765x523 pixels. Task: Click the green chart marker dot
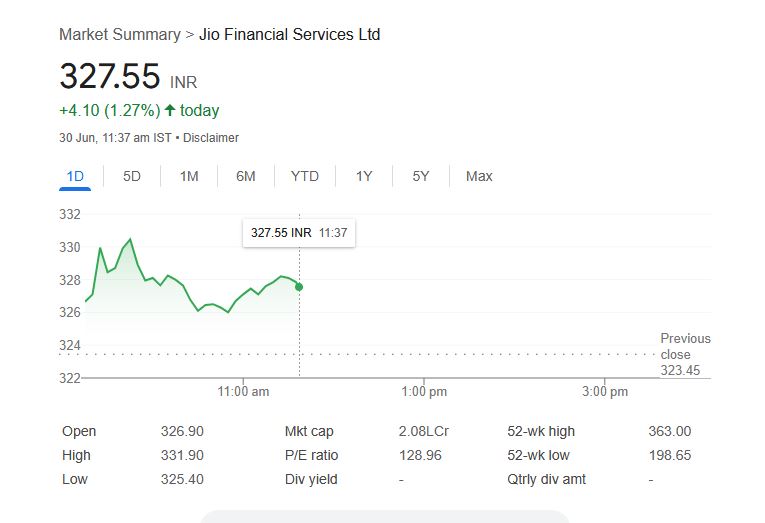(299, 287)
